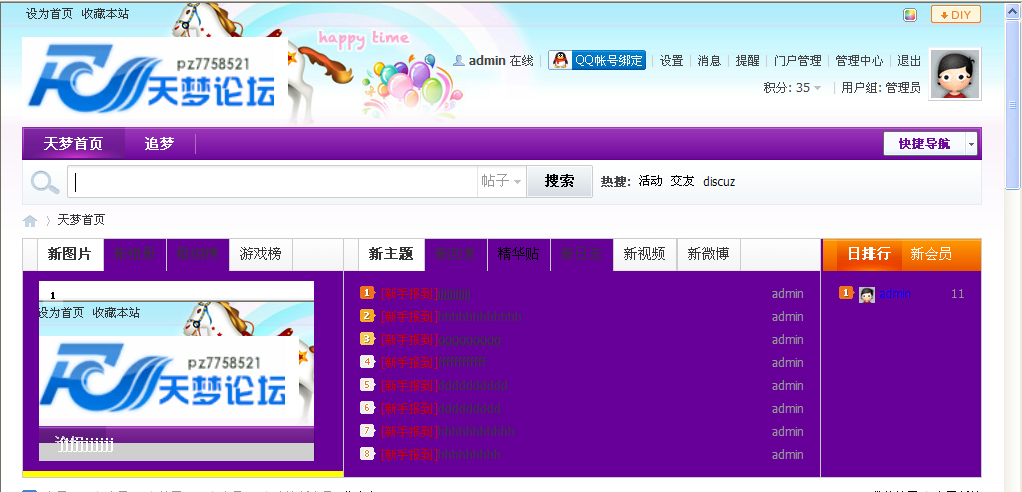
Task: Open the admin profile link in header
Action: tap(487, 61)
